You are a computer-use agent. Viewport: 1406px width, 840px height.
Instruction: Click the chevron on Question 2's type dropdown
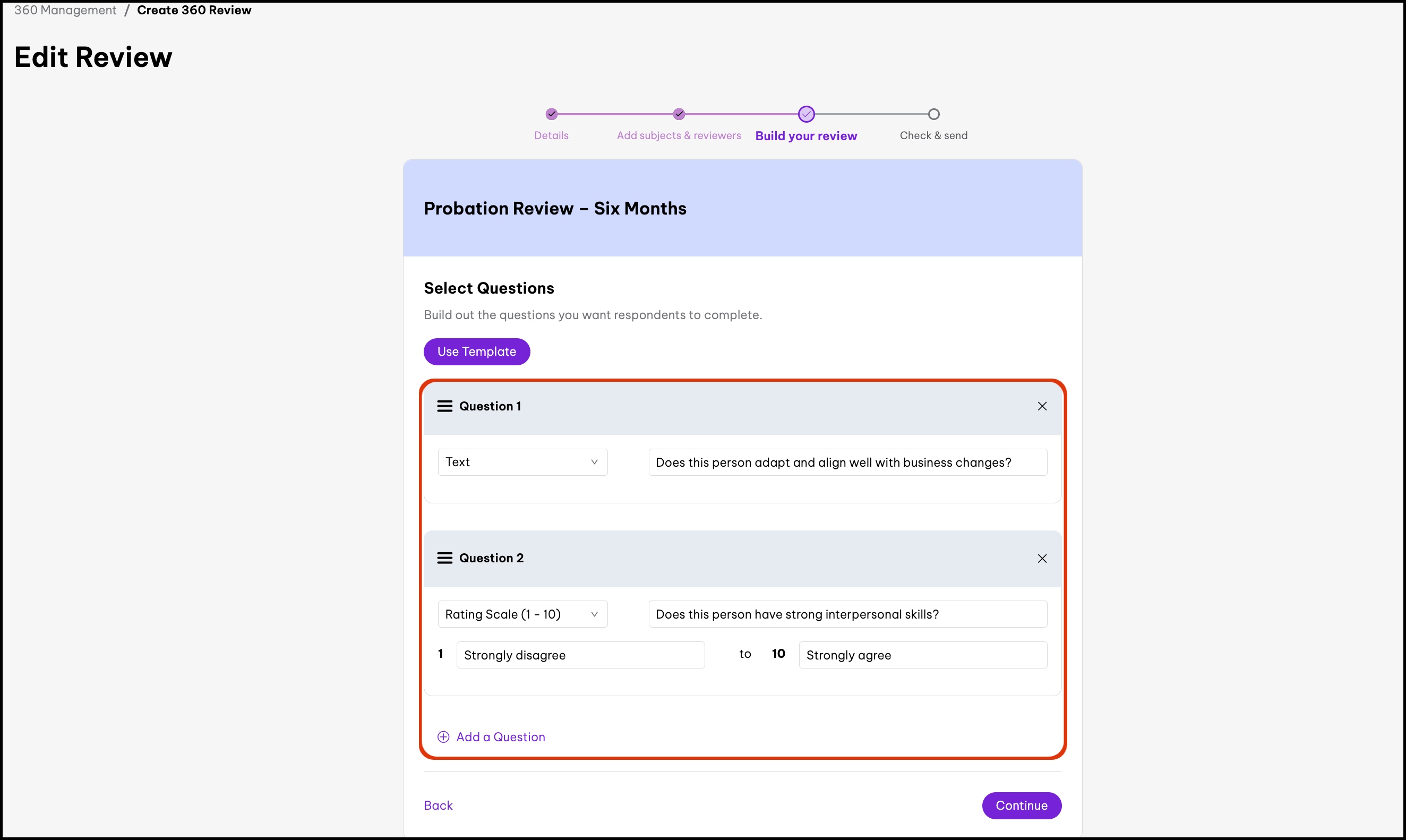594,614
